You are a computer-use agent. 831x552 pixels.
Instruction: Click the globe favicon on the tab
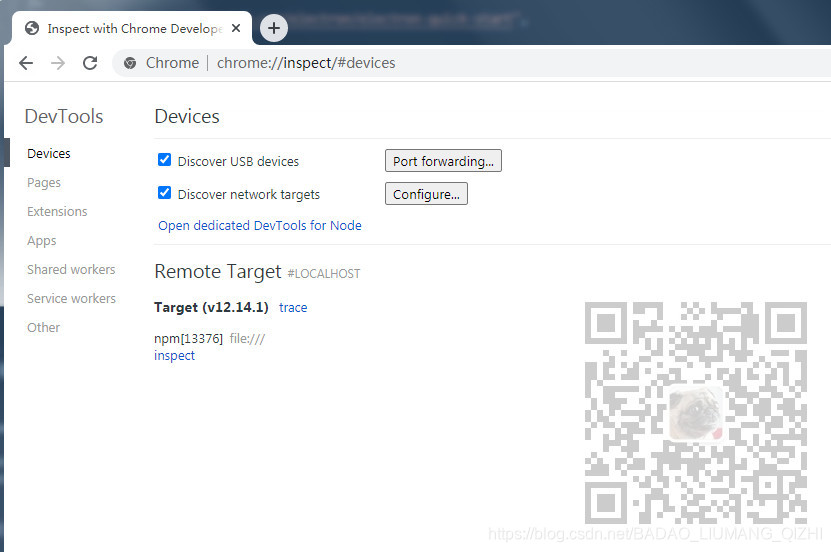pos(32,28)
